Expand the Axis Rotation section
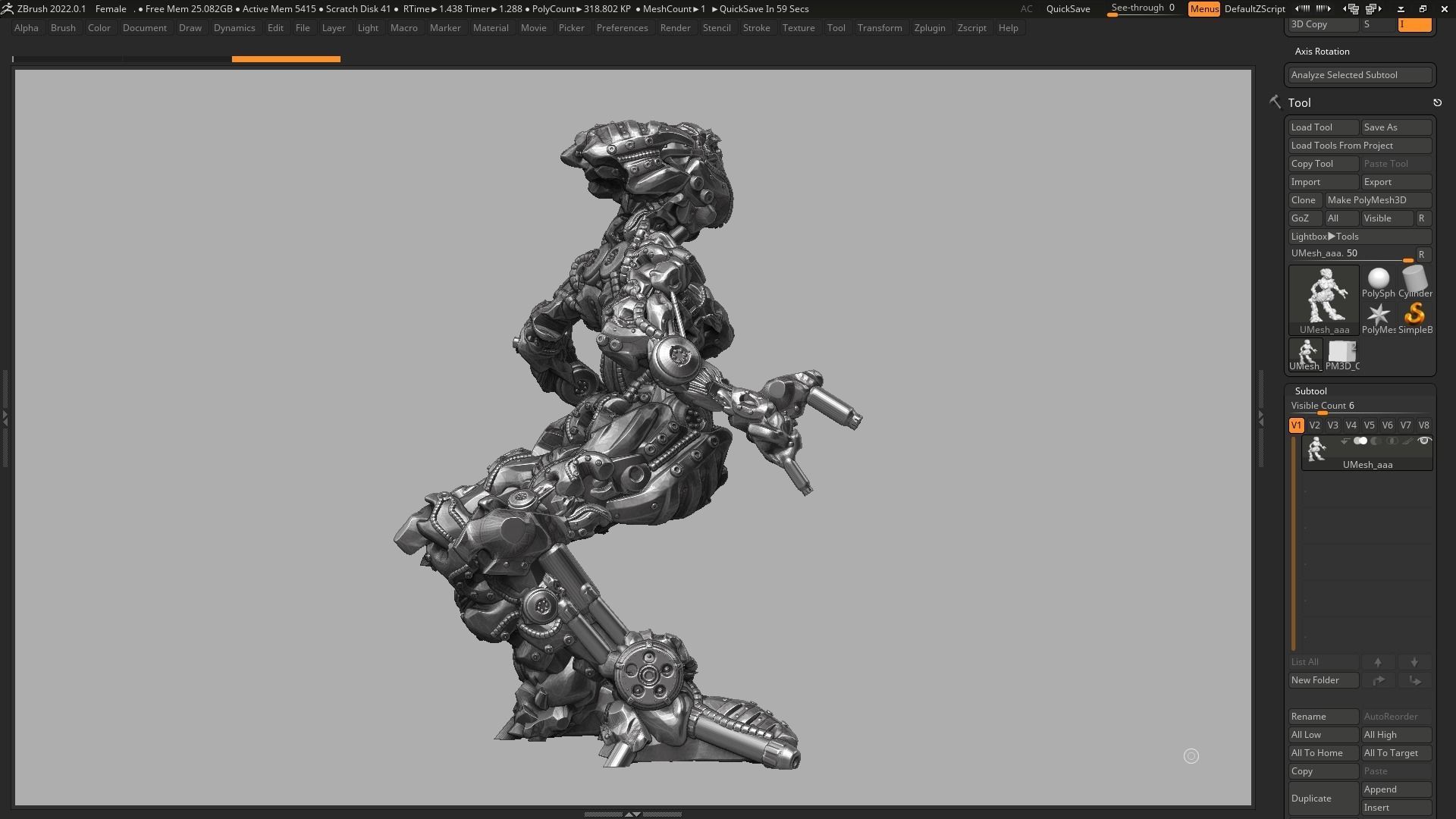The height and width of the screenshot is (819, 1456). 1322,52
